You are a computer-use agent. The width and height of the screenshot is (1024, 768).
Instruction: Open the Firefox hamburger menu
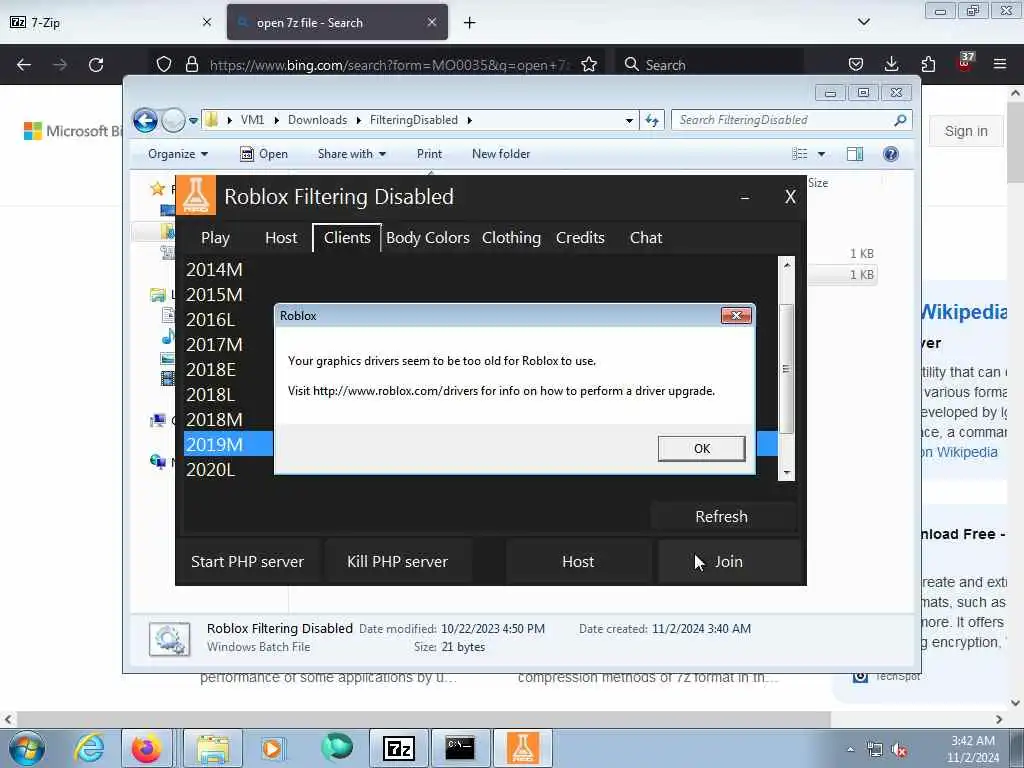1000,64
